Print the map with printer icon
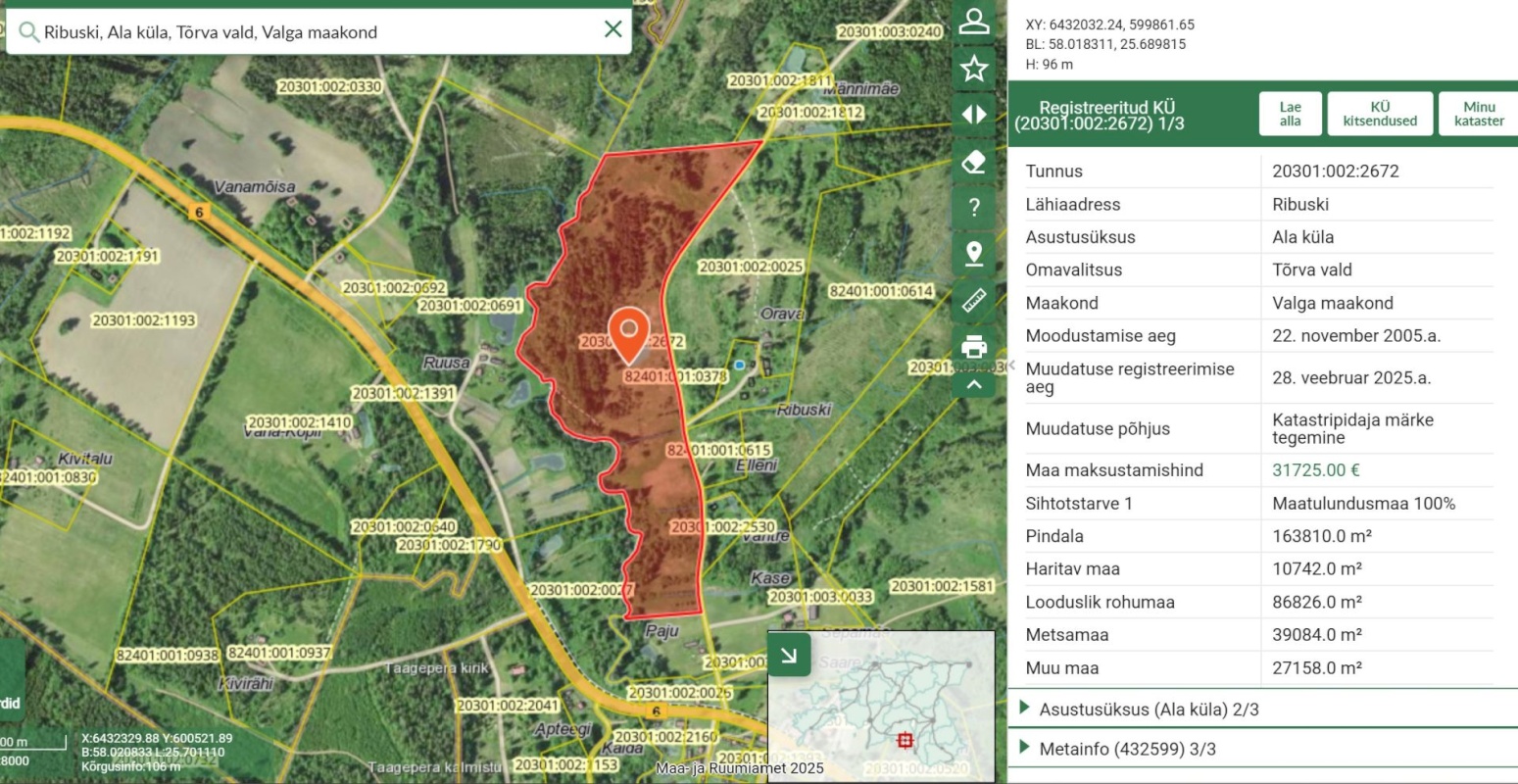Viewport: 1518px width, 784px height. click(973, 346)
